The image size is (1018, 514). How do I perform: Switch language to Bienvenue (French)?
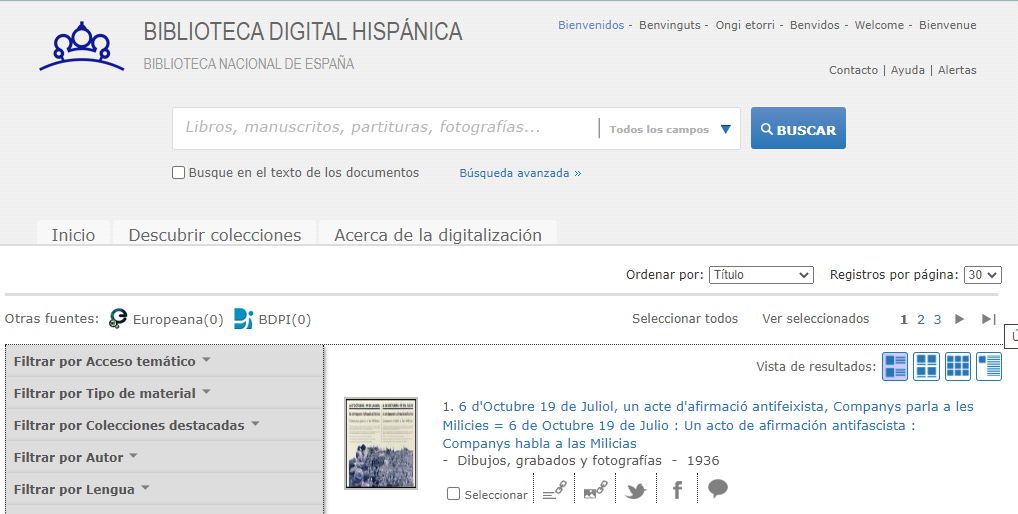click(947, 25)
